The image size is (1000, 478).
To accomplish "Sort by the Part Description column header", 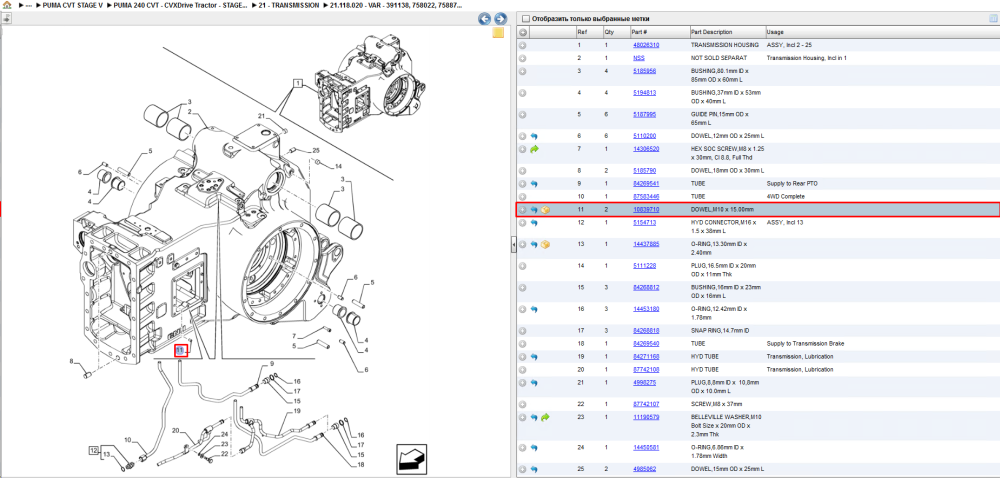I will tap(727, 32).
